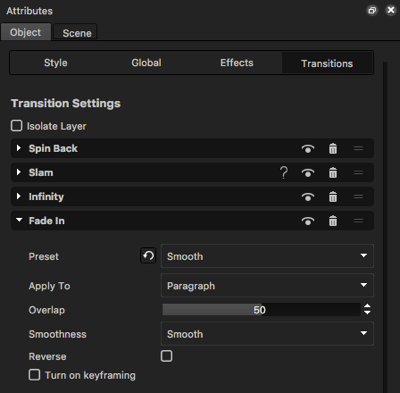Delete the Slam transition
The width and height of the screenshot is (400, 393).
click(x=333, y=173)
